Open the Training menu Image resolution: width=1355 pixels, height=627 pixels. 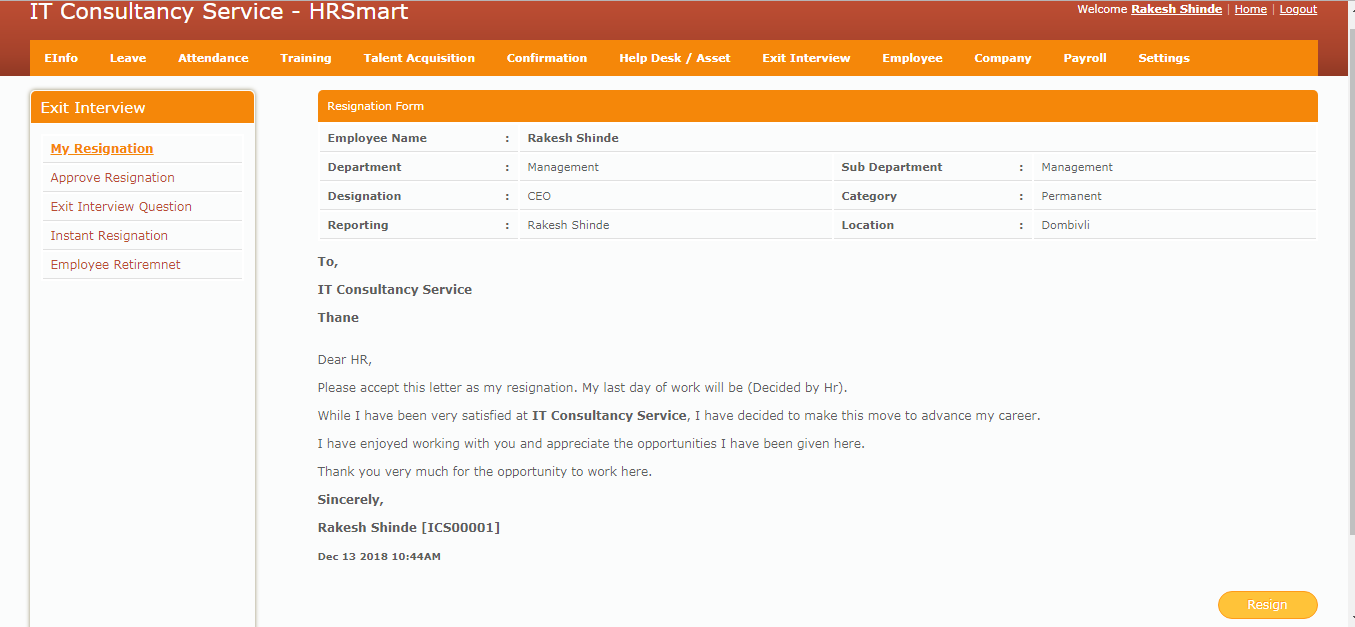(306, 58)
